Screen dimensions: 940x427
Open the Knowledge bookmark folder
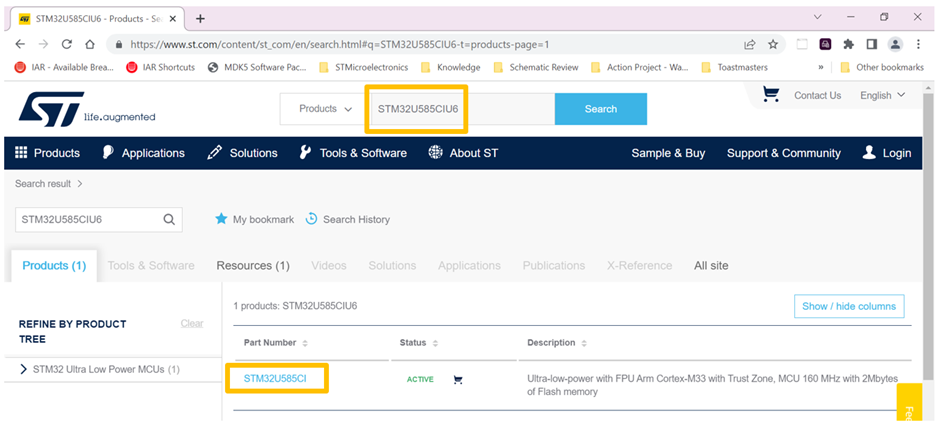point(451,67)
